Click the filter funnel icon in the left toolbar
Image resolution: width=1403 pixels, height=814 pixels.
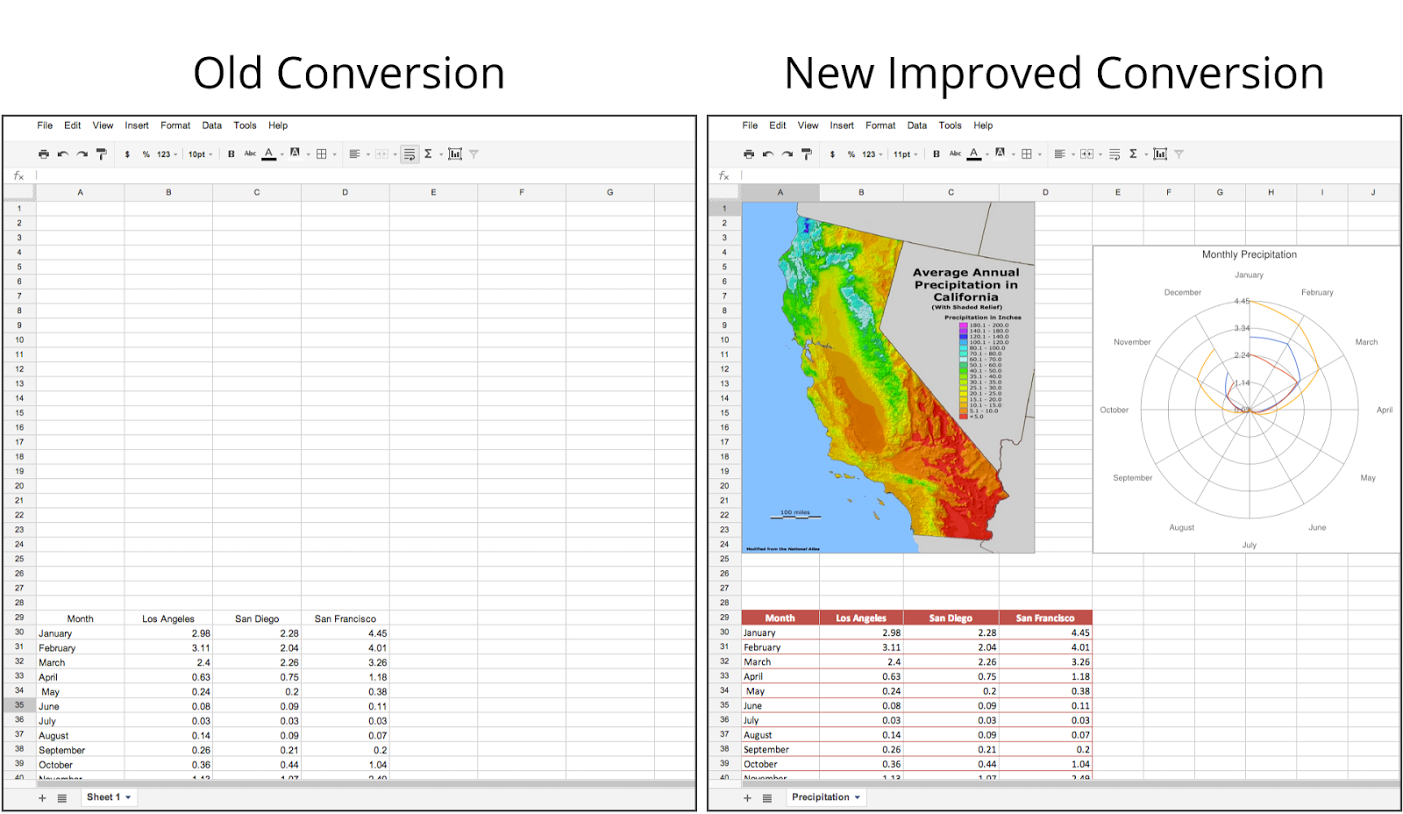(x=474, y=154)
